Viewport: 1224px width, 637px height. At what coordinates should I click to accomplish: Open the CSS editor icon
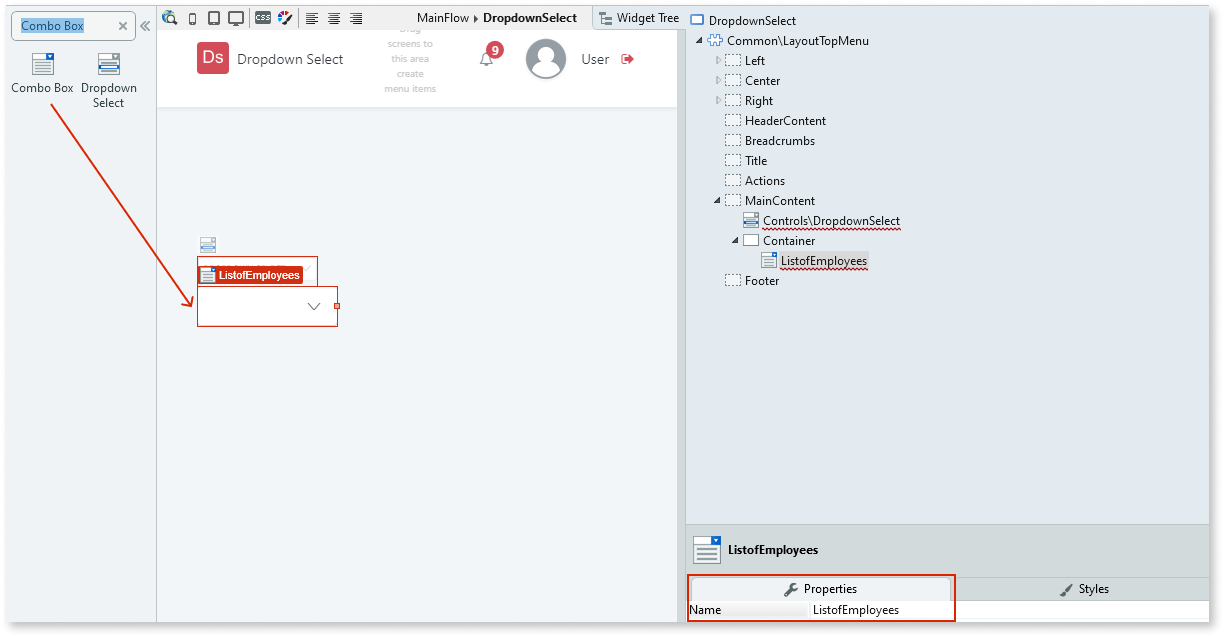point(262,17)
